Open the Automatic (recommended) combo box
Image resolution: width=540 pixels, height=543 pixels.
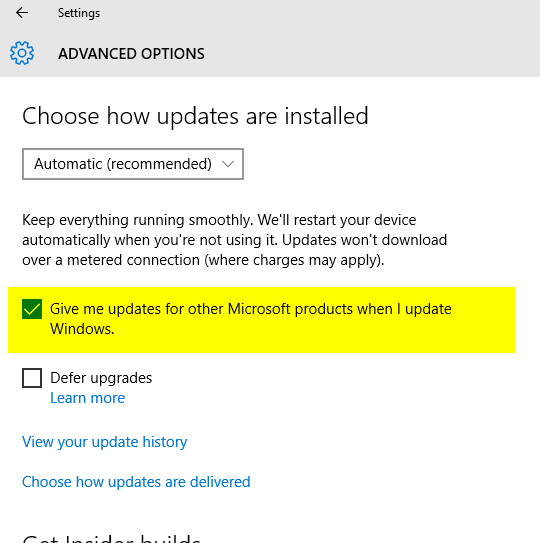tap(133, 164)
